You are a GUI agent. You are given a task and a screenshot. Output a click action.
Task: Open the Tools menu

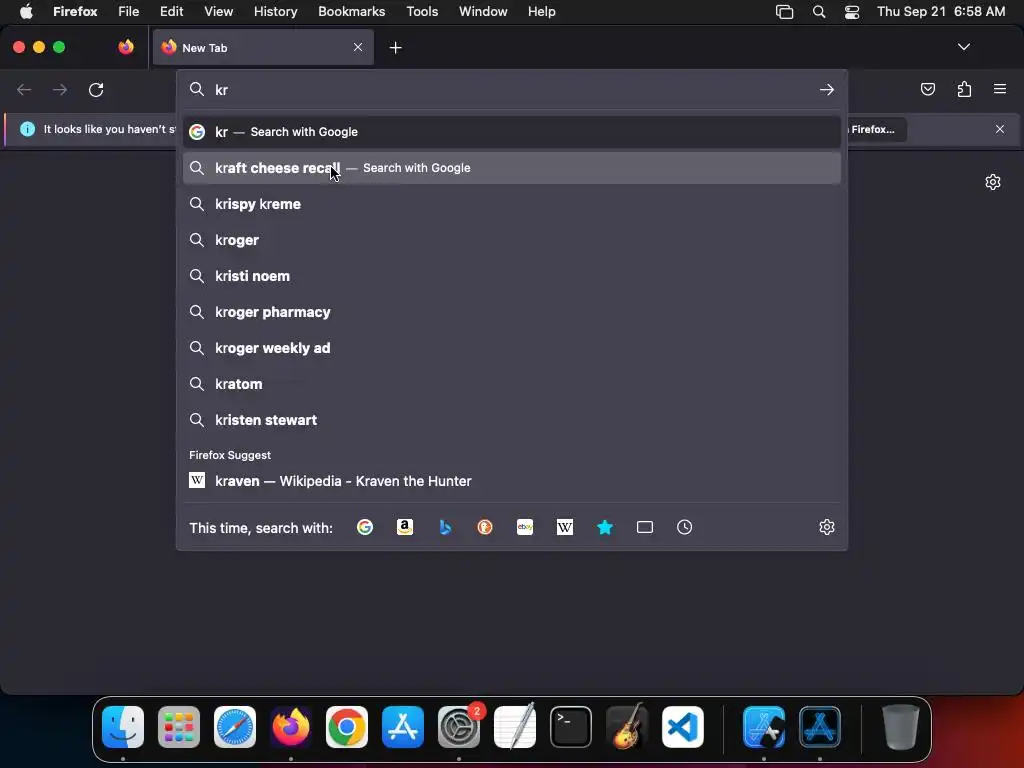pos(422,11)
